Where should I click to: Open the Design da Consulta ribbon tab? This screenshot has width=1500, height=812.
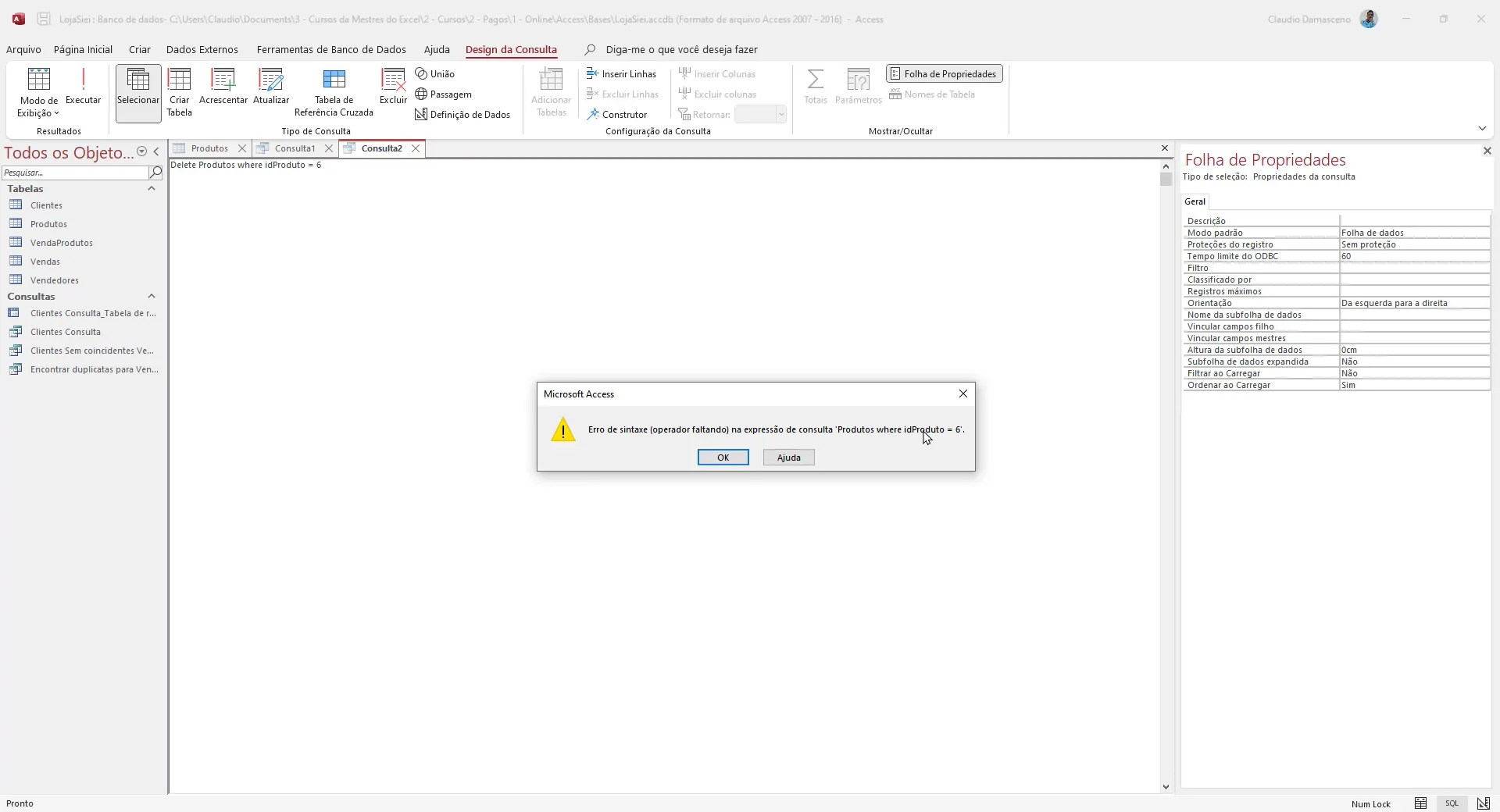[512, 49]
